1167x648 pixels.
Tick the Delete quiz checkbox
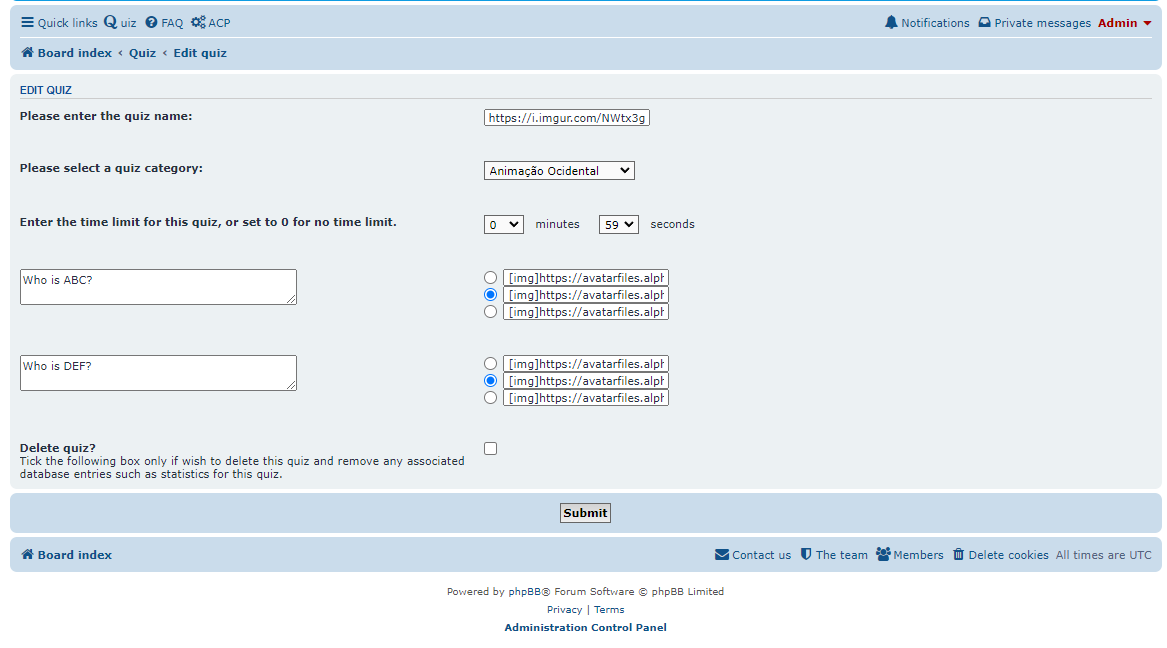[490, 449]
